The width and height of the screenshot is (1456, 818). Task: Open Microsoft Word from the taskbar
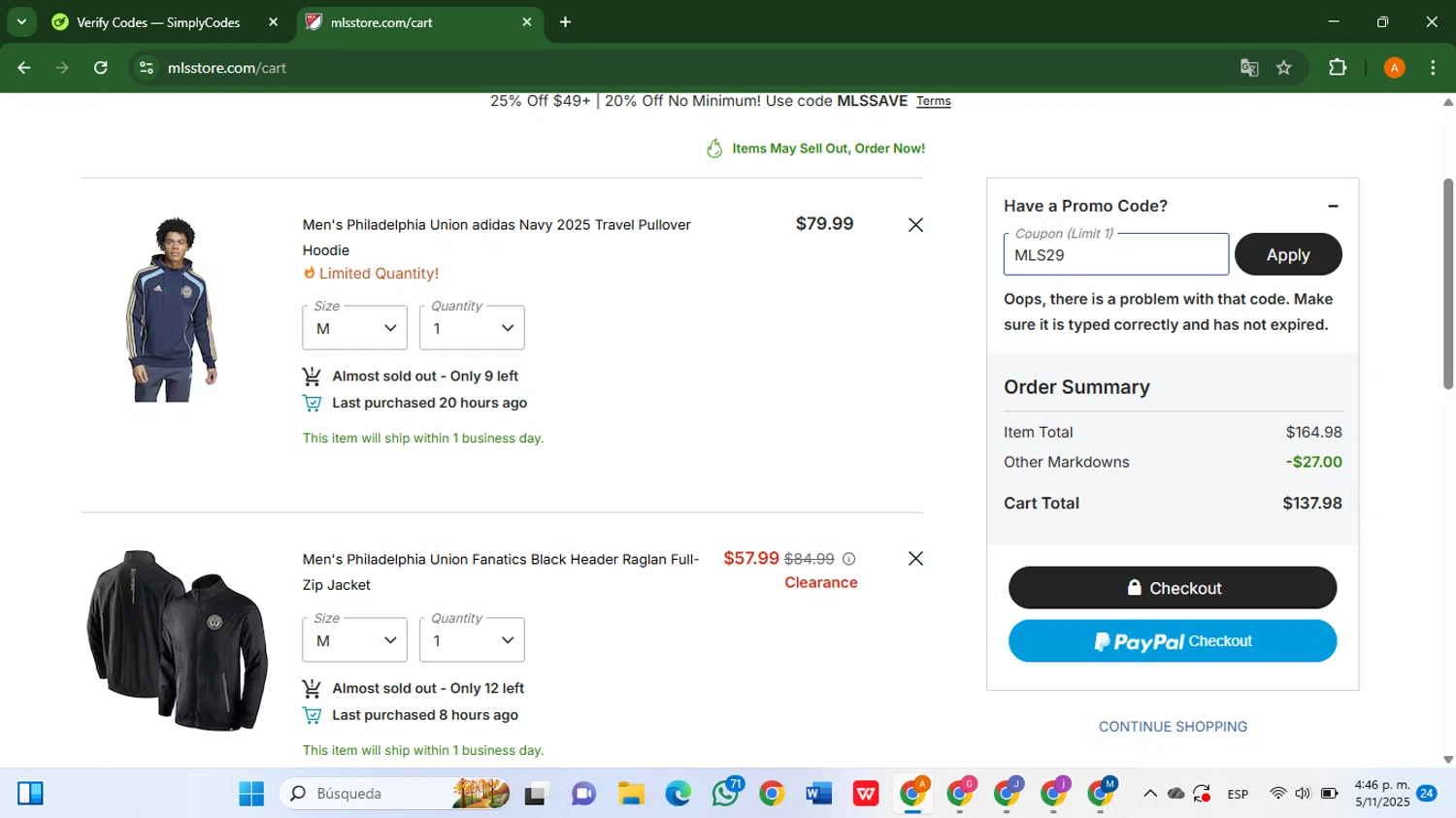pyautogui.click(x=819, y=794)
